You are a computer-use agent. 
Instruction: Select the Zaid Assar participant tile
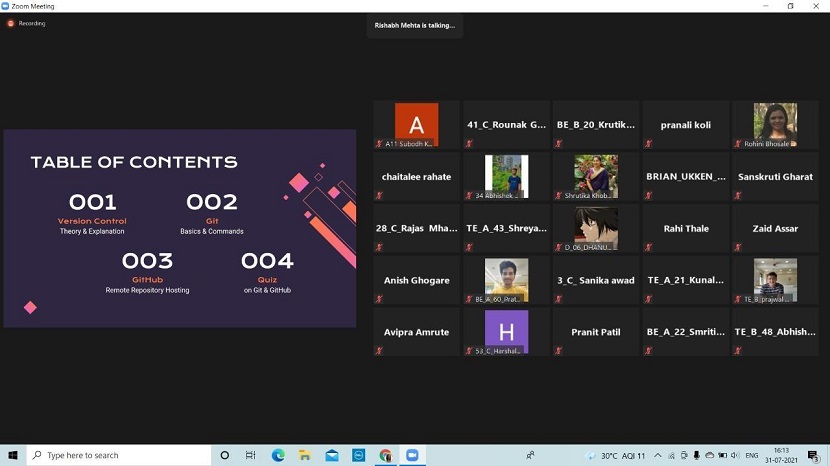point(775,228)
